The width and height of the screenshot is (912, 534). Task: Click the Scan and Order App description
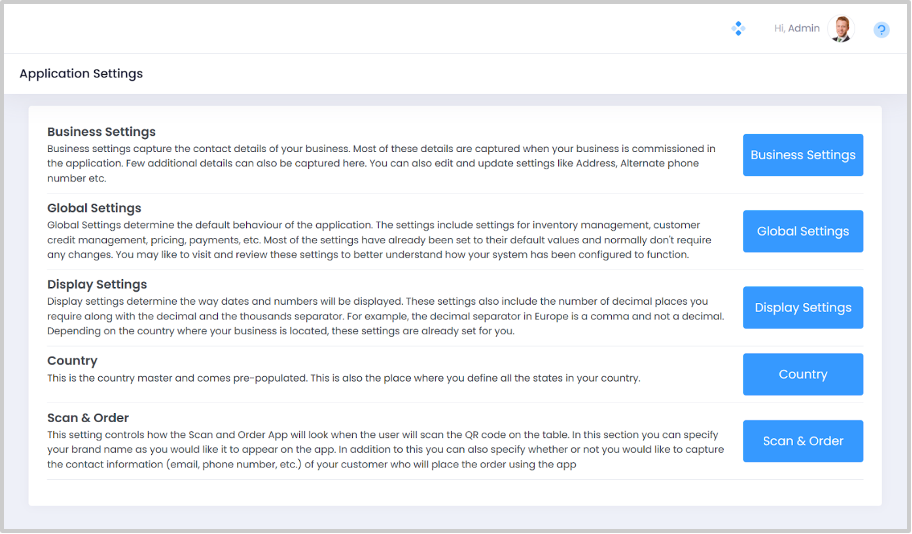coord(380,450)
